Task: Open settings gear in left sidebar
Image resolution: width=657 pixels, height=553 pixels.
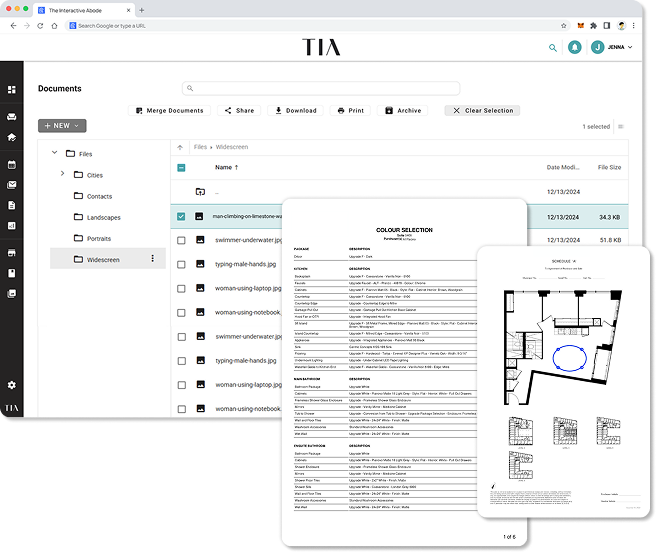Action: (x=12, y=385)
